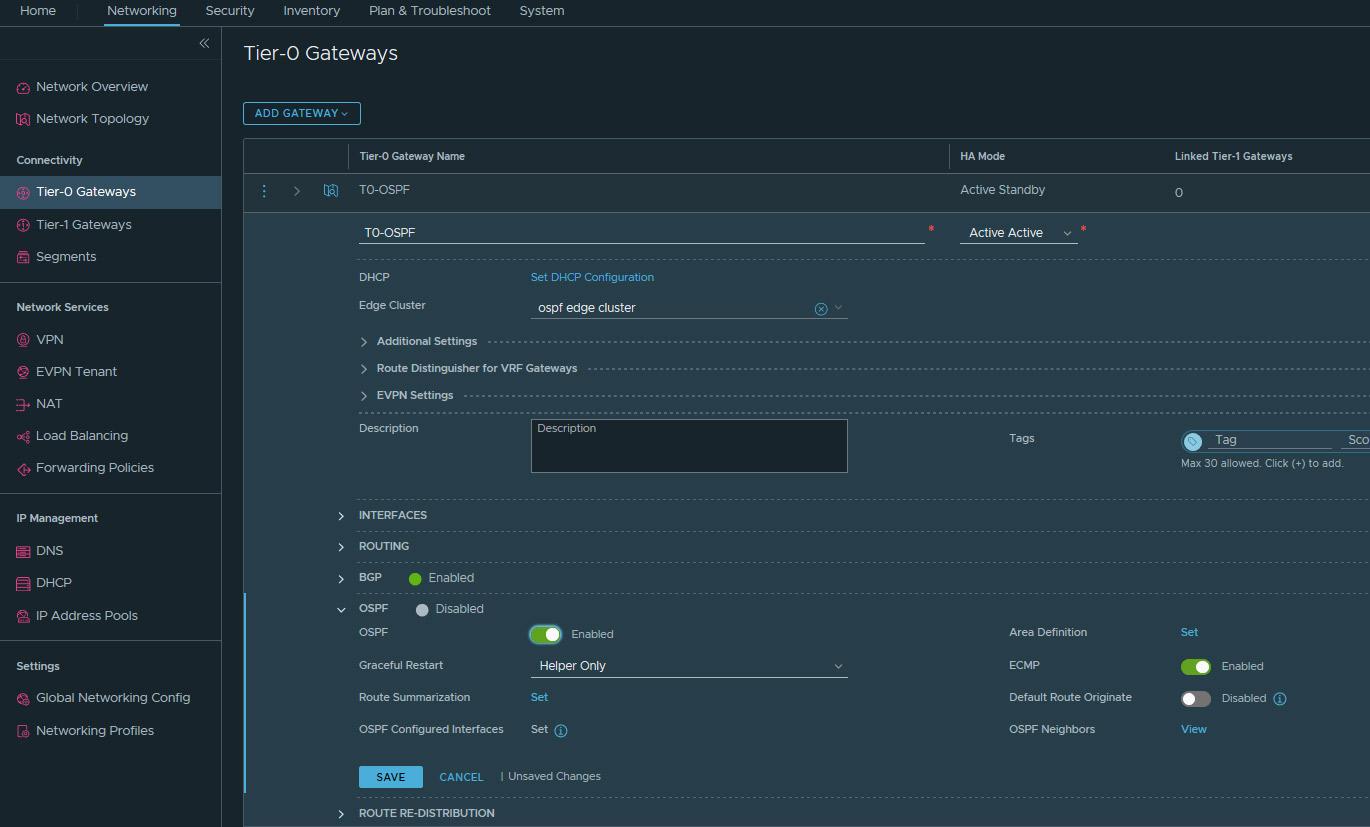Collapse the OSPF section
1370x827 pixels.
[x=341, y=610]
